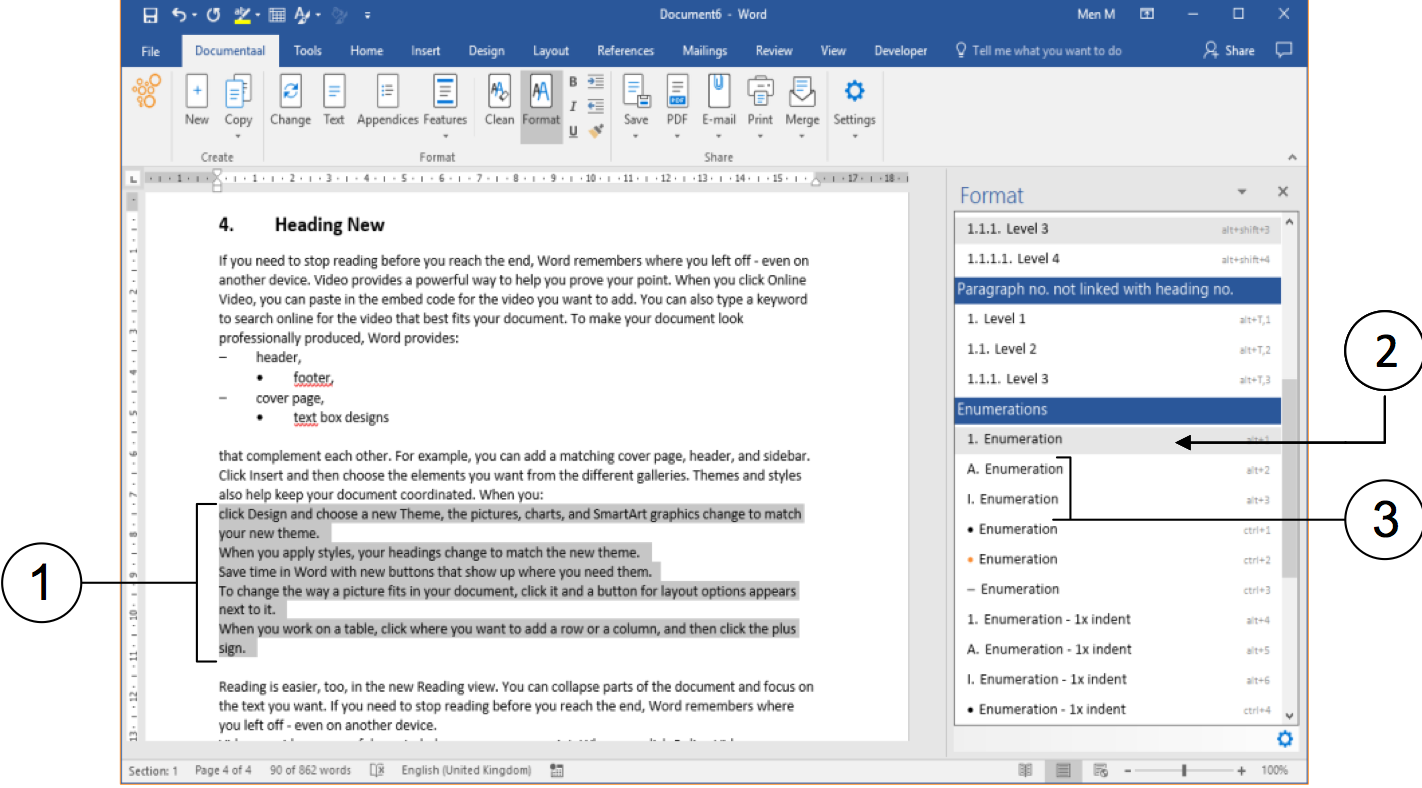Click the comments speech bubble icon
The image size is (1422, 788).
pos(1285,50)
